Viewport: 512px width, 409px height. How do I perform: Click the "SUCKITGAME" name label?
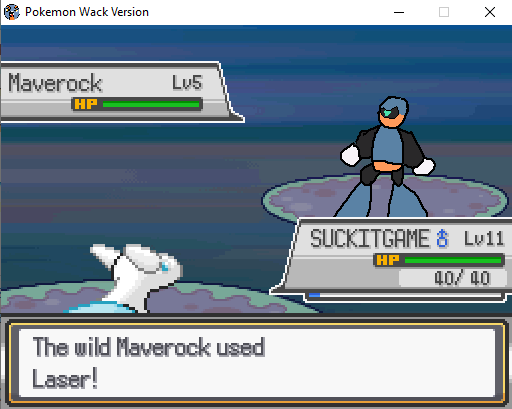370,238
